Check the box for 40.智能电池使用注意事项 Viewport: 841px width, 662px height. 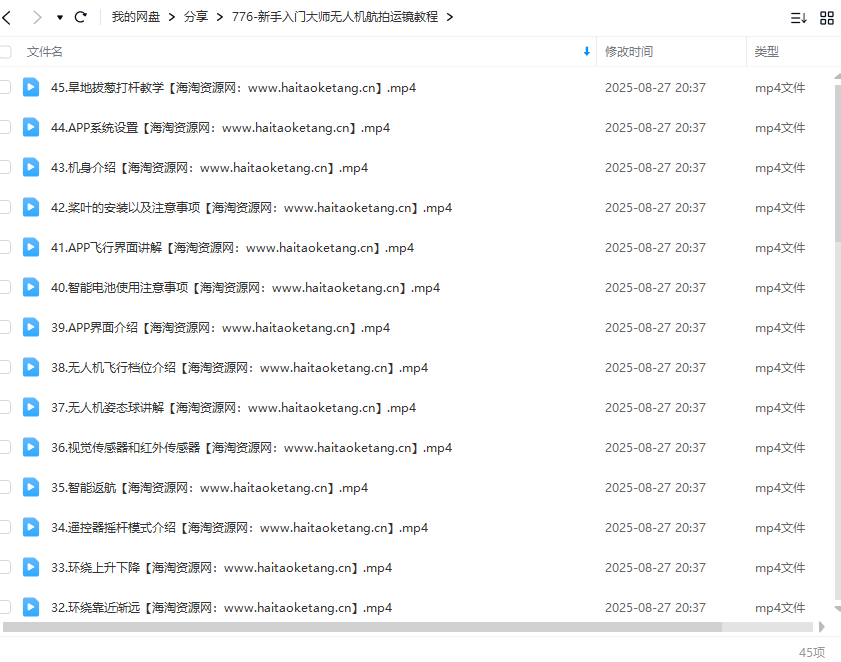point(5,287)
